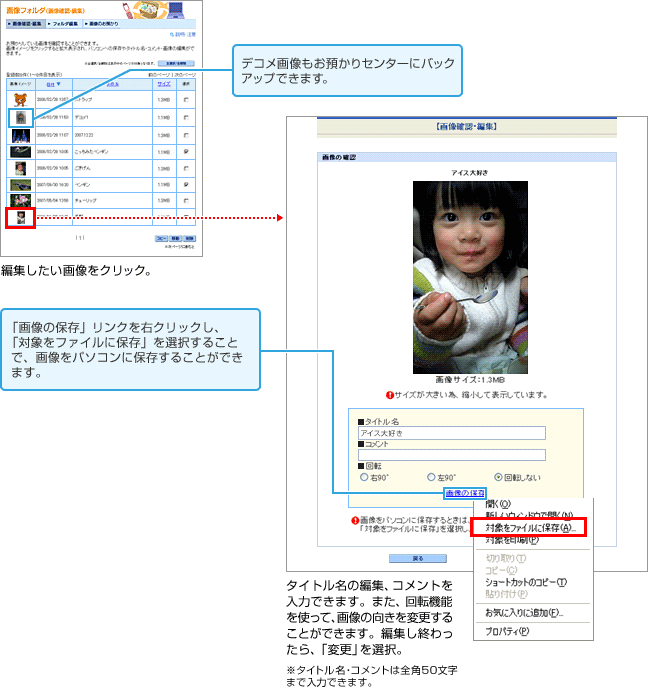The height and width of the screenshot is (687, 648).
Task: Click the last row girl thumbnail
Action: [21, 217]
